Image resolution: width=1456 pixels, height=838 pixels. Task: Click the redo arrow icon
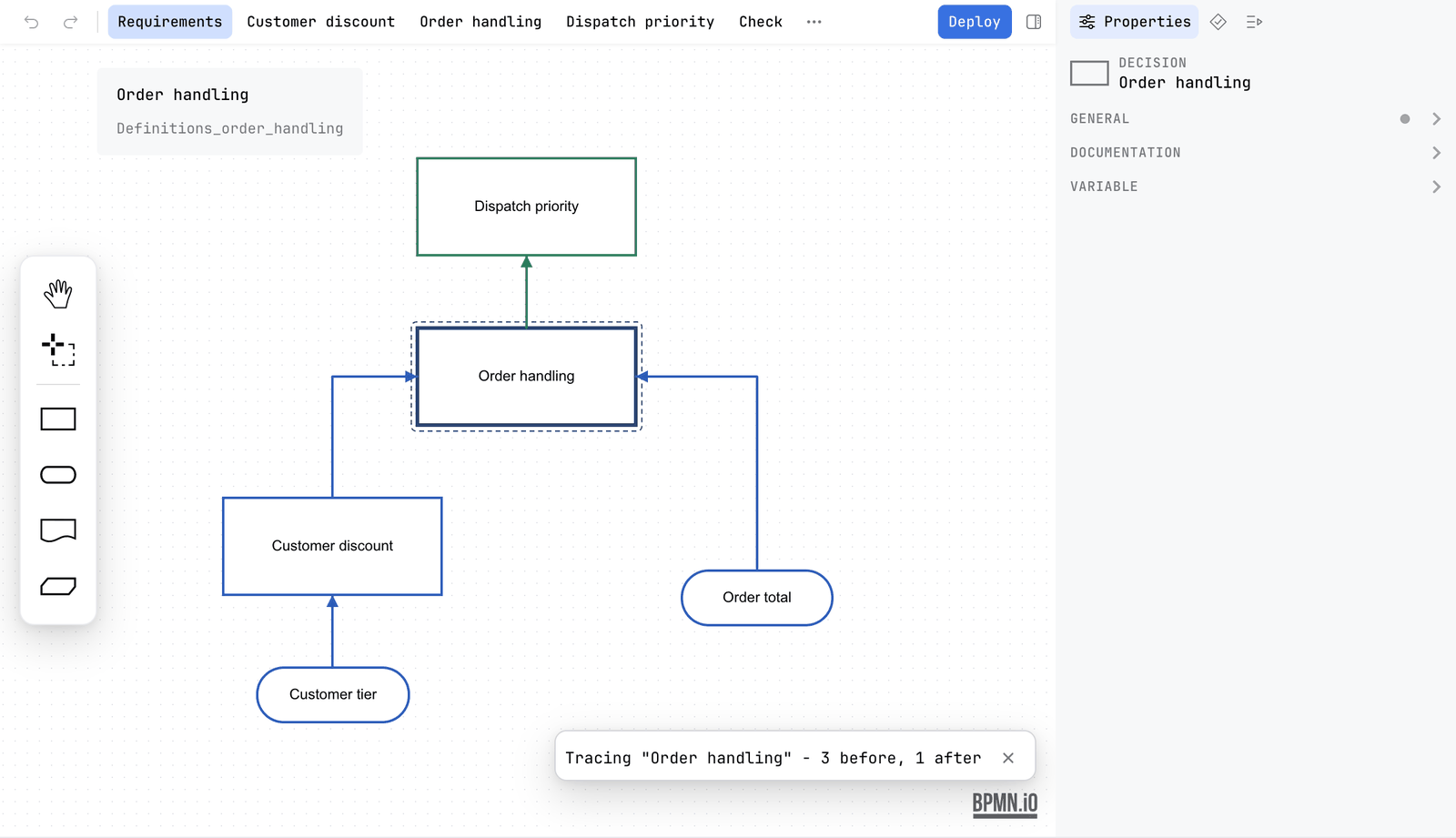click(70, 22)
